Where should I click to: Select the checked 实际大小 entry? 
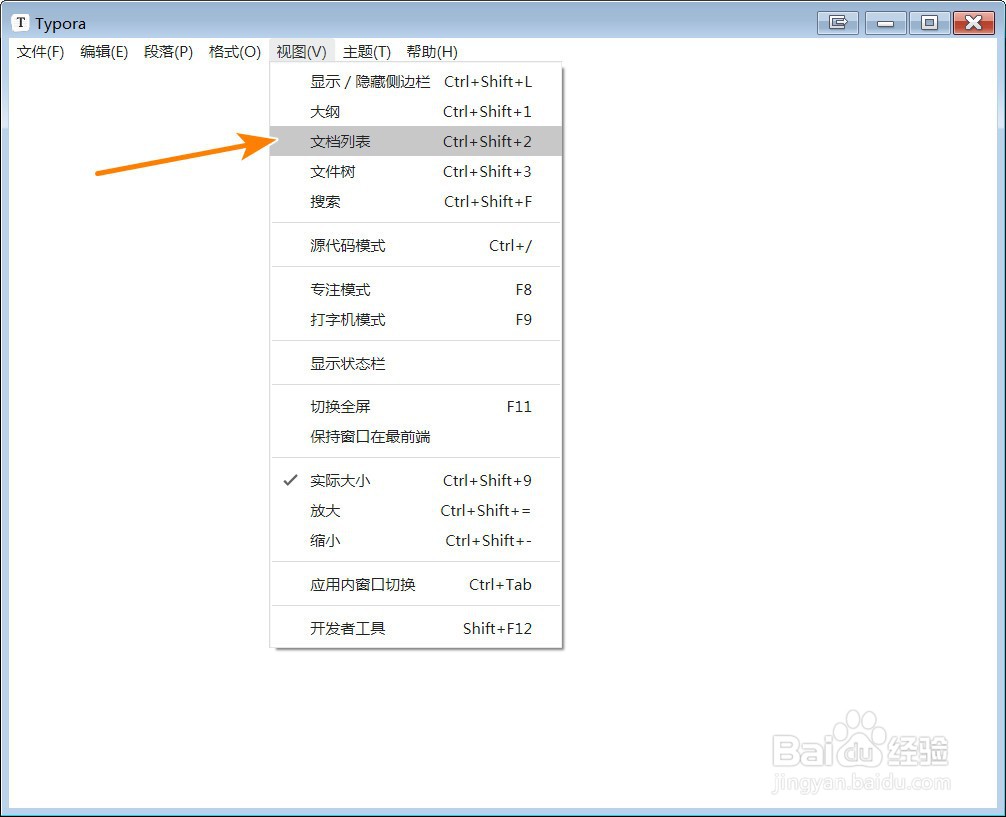pos(416,480)
